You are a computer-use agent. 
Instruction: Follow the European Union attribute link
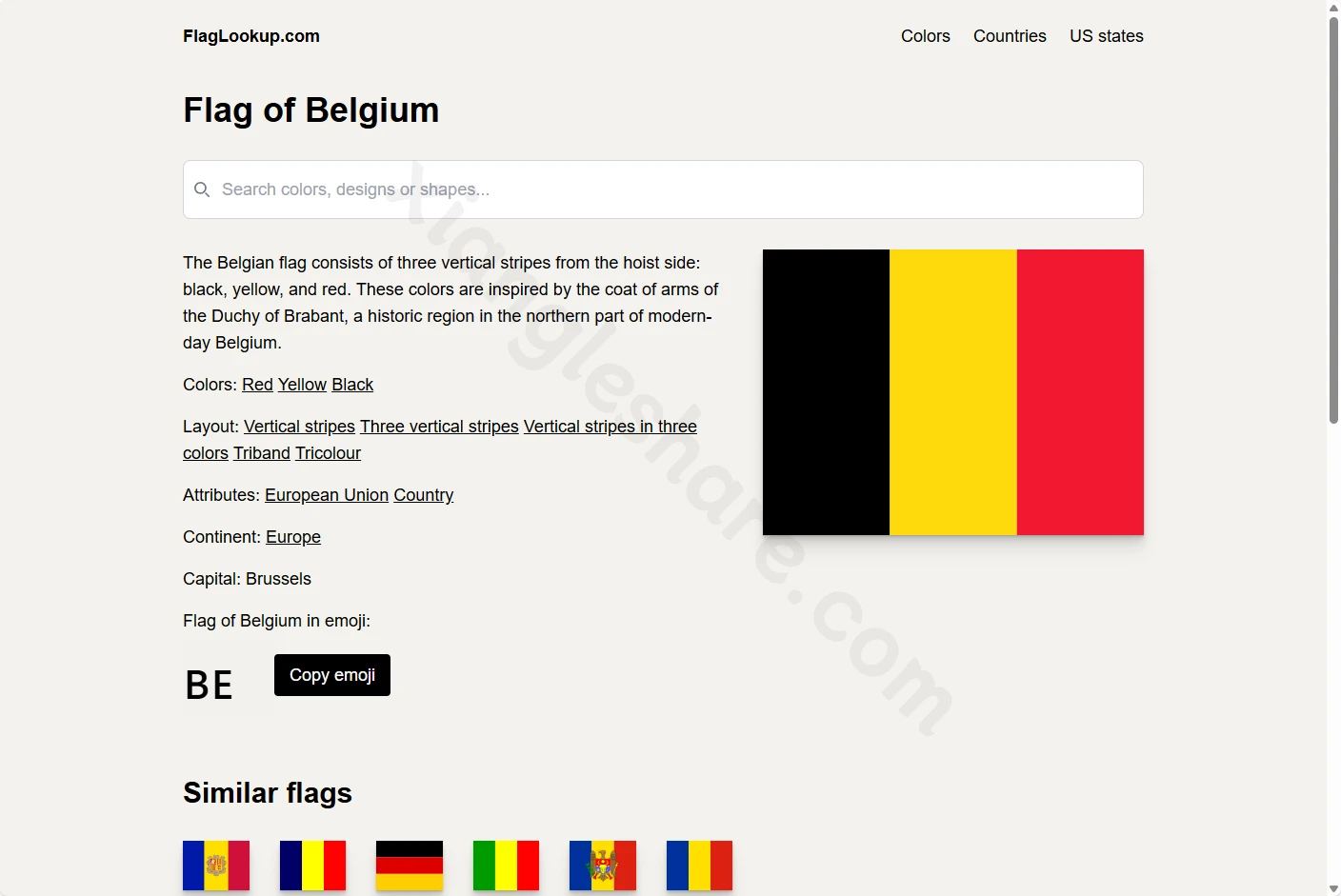327,495
